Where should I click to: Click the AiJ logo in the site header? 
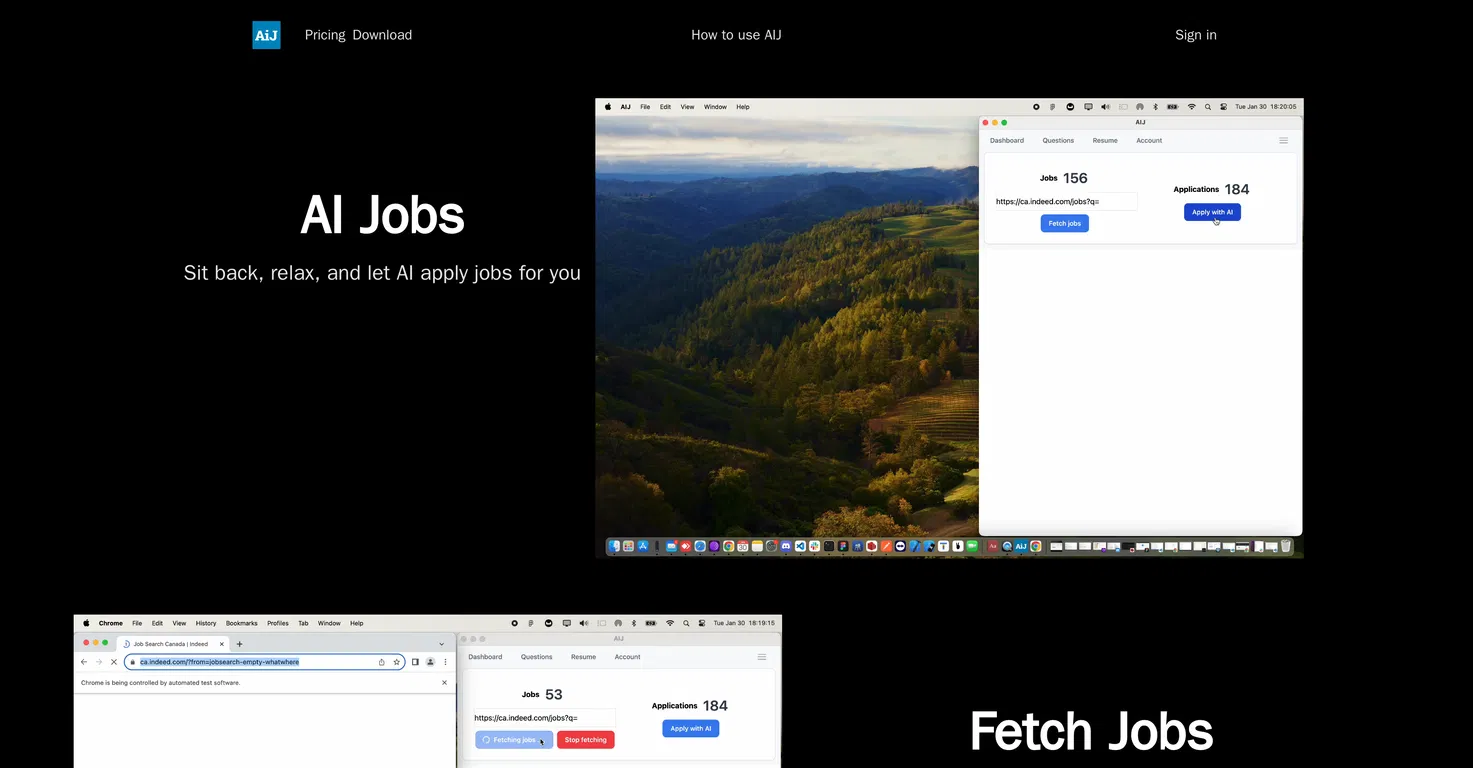[266, 35]
